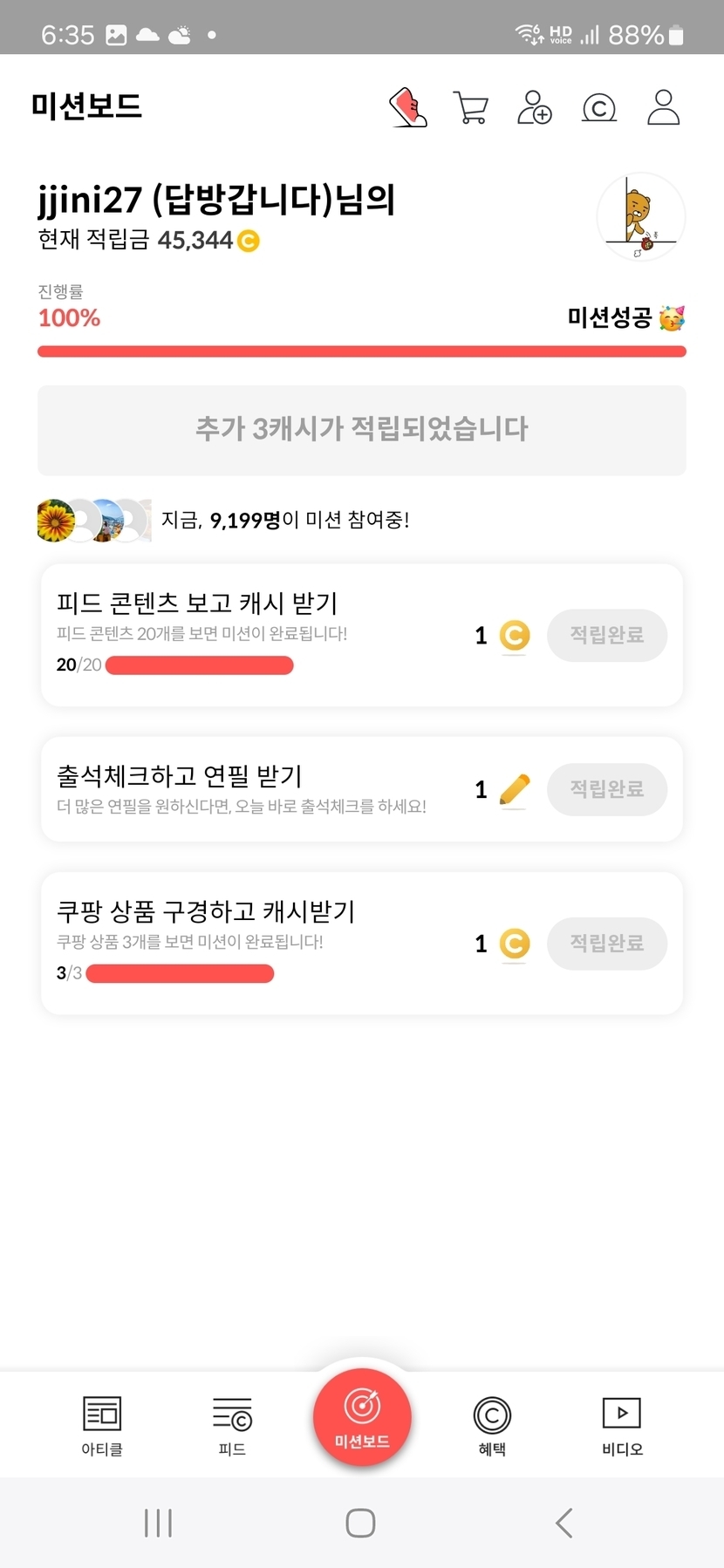Open the user profile icon
724x1568 pixels.
pyautogui.click(x=663, y=107)
